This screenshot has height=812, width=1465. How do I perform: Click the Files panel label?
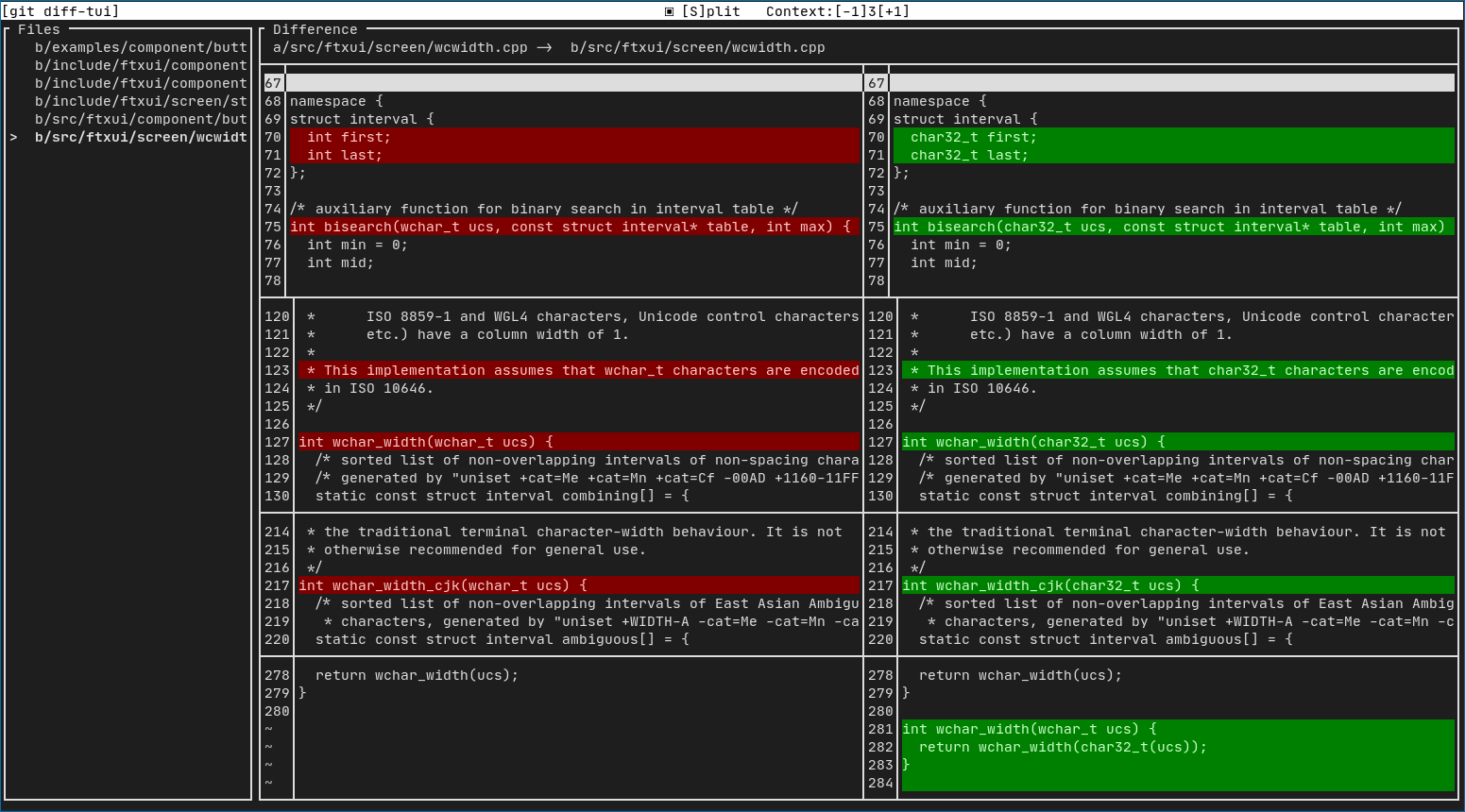pos(39,29)
